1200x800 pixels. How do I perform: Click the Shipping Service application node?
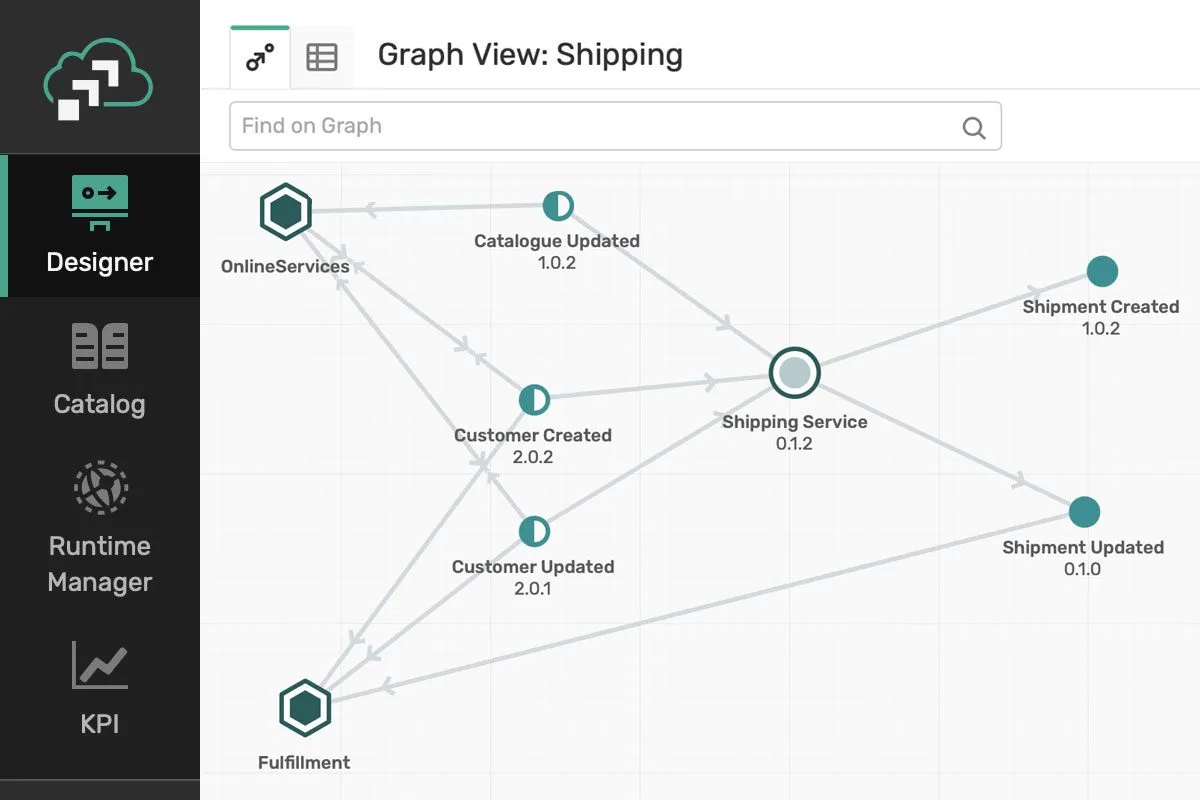(x=795, y=372)
